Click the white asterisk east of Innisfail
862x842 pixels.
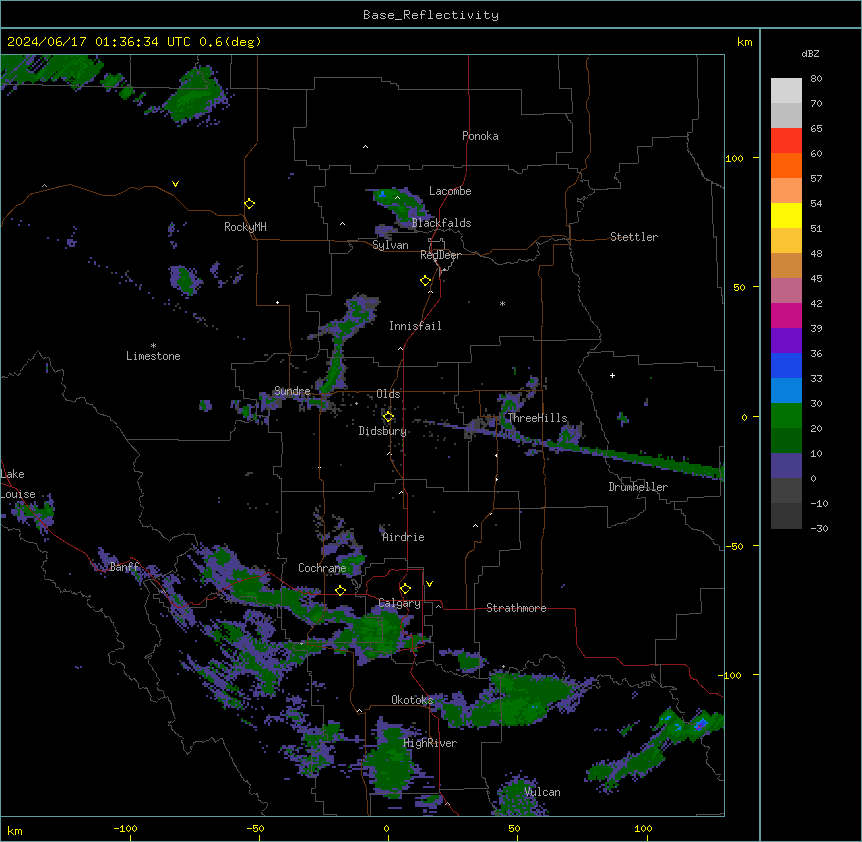(502, 303)
